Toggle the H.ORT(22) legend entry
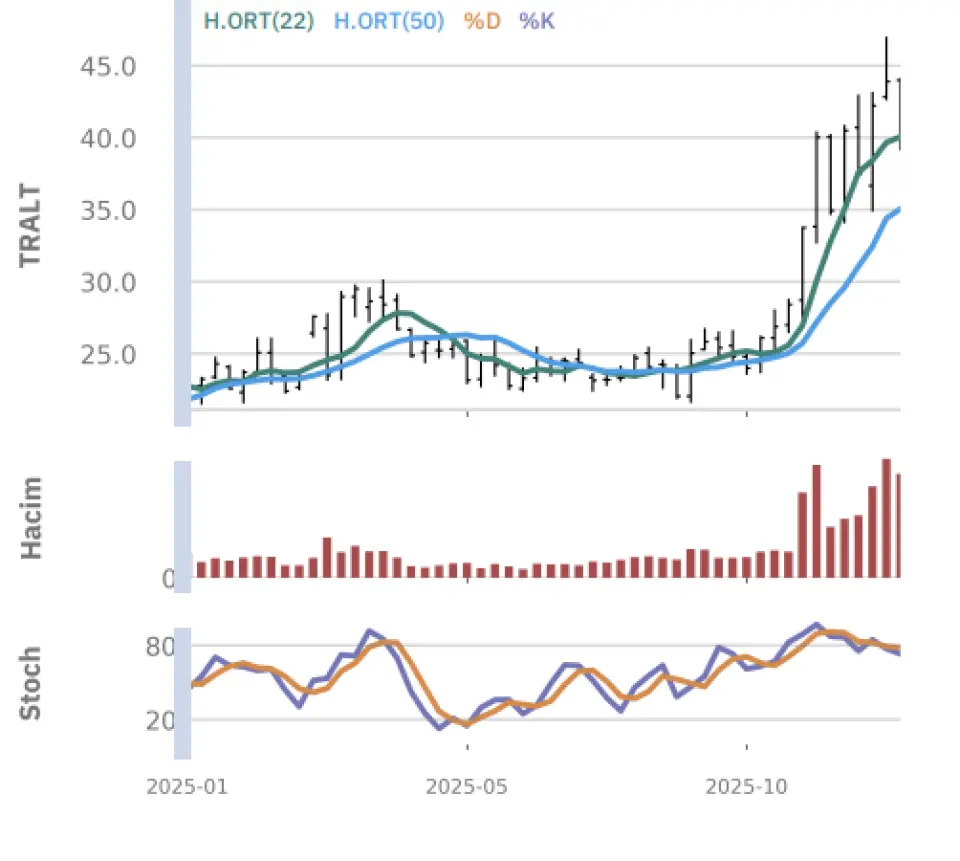The height and width of the screenshot is (861, 960). (x=258, y=20)
